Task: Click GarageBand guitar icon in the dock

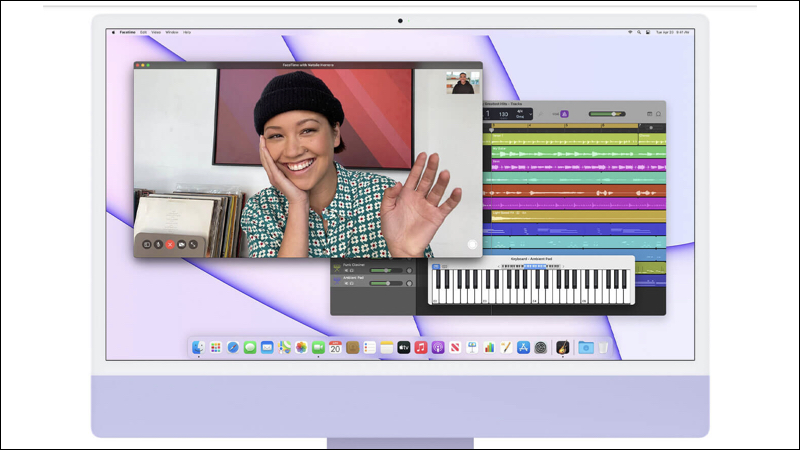Action: [x=563, y=347]
